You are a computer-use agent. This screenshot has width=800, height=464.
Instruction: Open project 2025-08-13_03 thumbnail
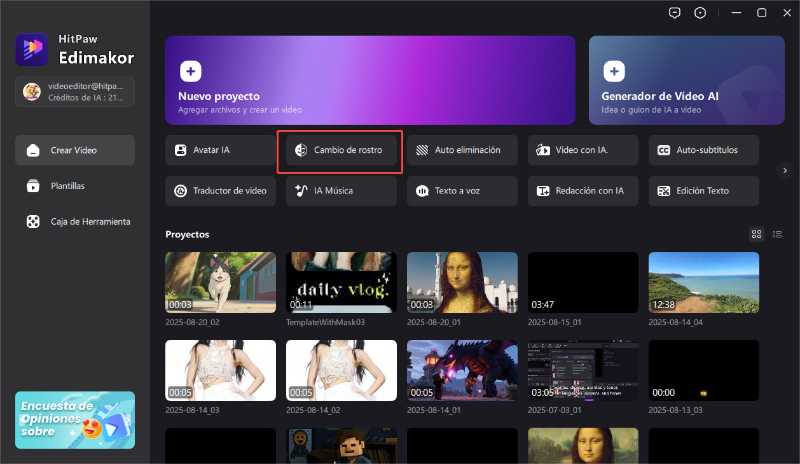[704, 371]
